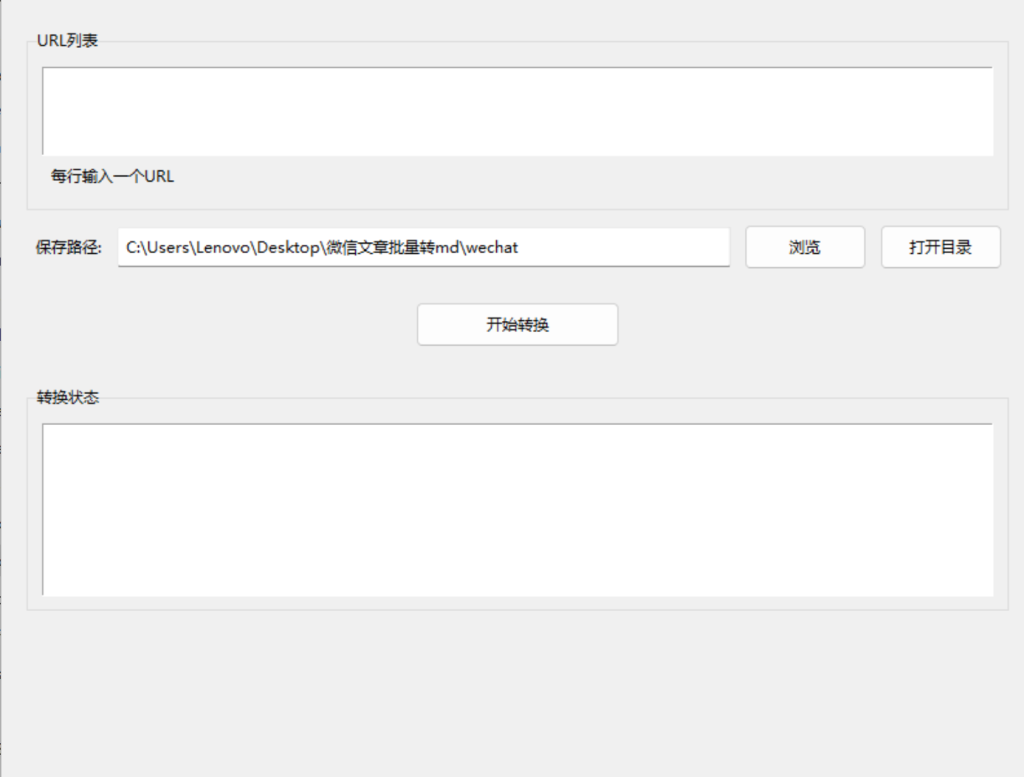1024x777 pixels.
Task: Click empty gray area below 转换状态 panel
Action: 516,690
